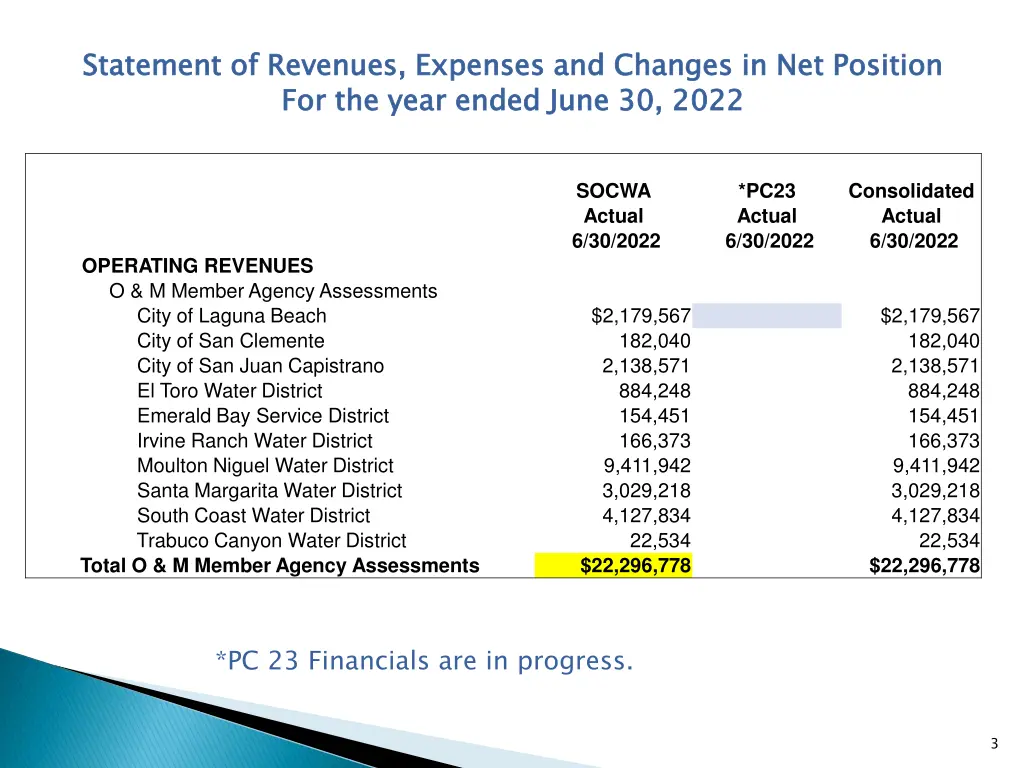This screenshot has height=768, width=1024.
Task: Click the 'City of San Clemente' row label
Action: click(x=231, y=341)
